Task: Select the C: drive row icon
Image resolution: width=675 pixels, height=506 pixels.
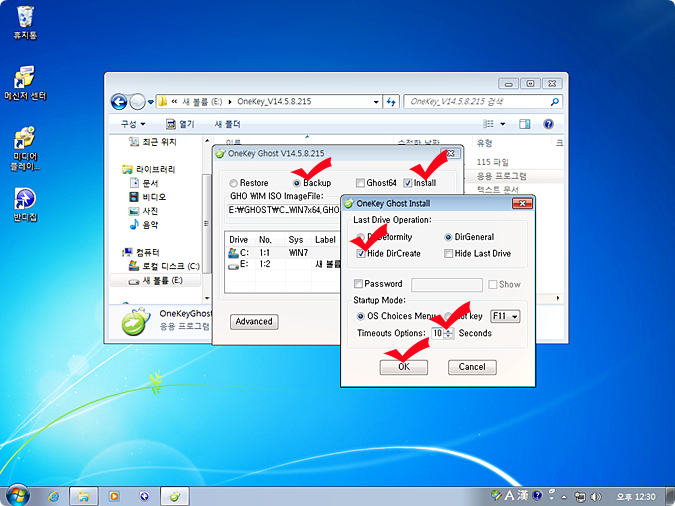Action: 233,253
